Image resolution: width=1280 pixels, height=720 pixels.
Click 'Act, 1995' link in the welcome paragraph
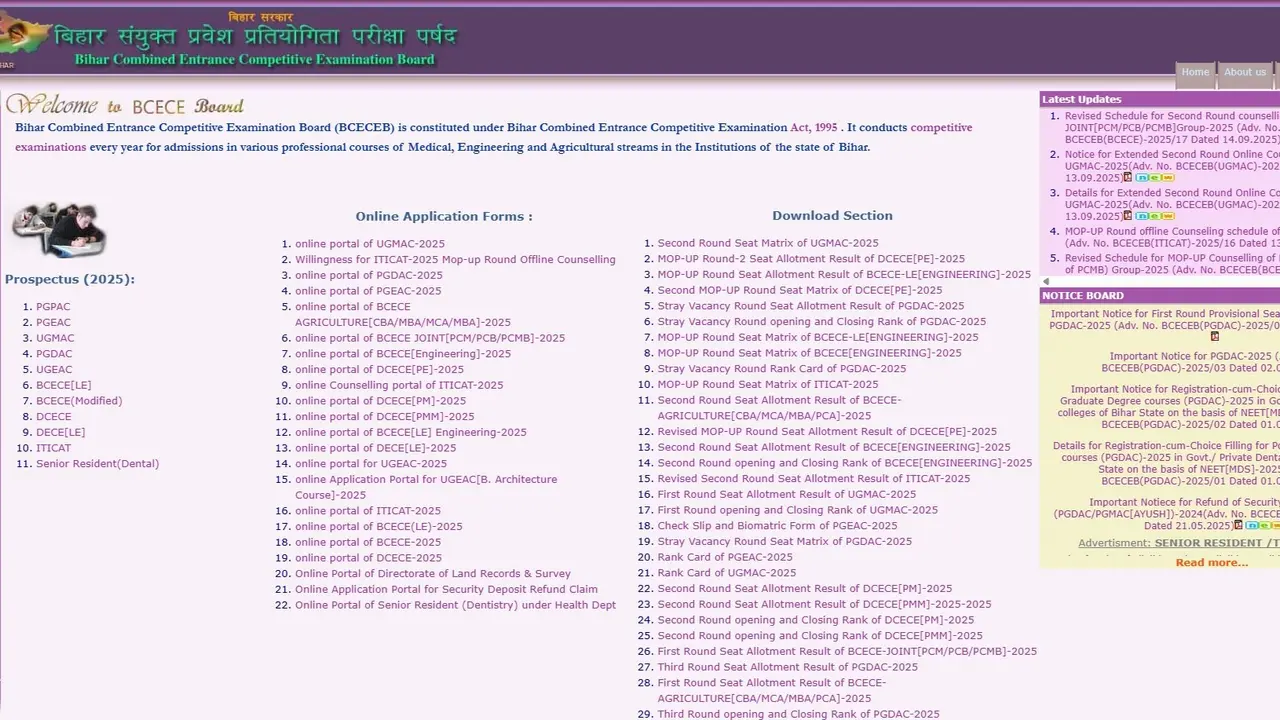(x=810, y=127)
